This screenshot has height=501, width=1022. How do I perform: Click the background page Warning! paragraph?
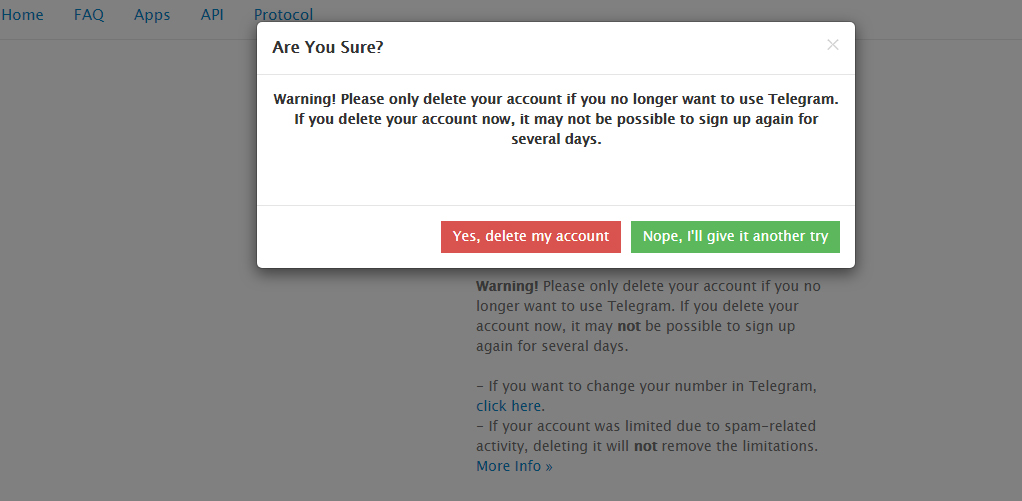649,316
